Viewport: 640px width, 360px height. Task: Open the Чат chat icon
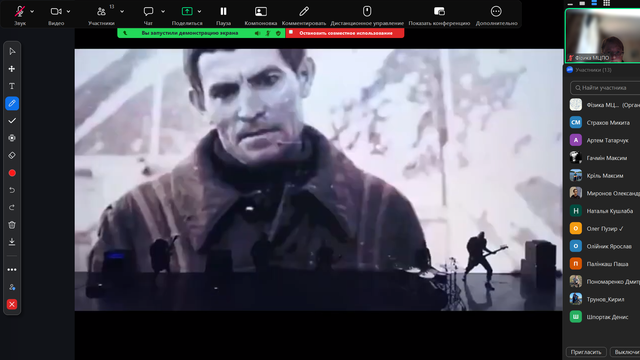[x=149, y=11]
